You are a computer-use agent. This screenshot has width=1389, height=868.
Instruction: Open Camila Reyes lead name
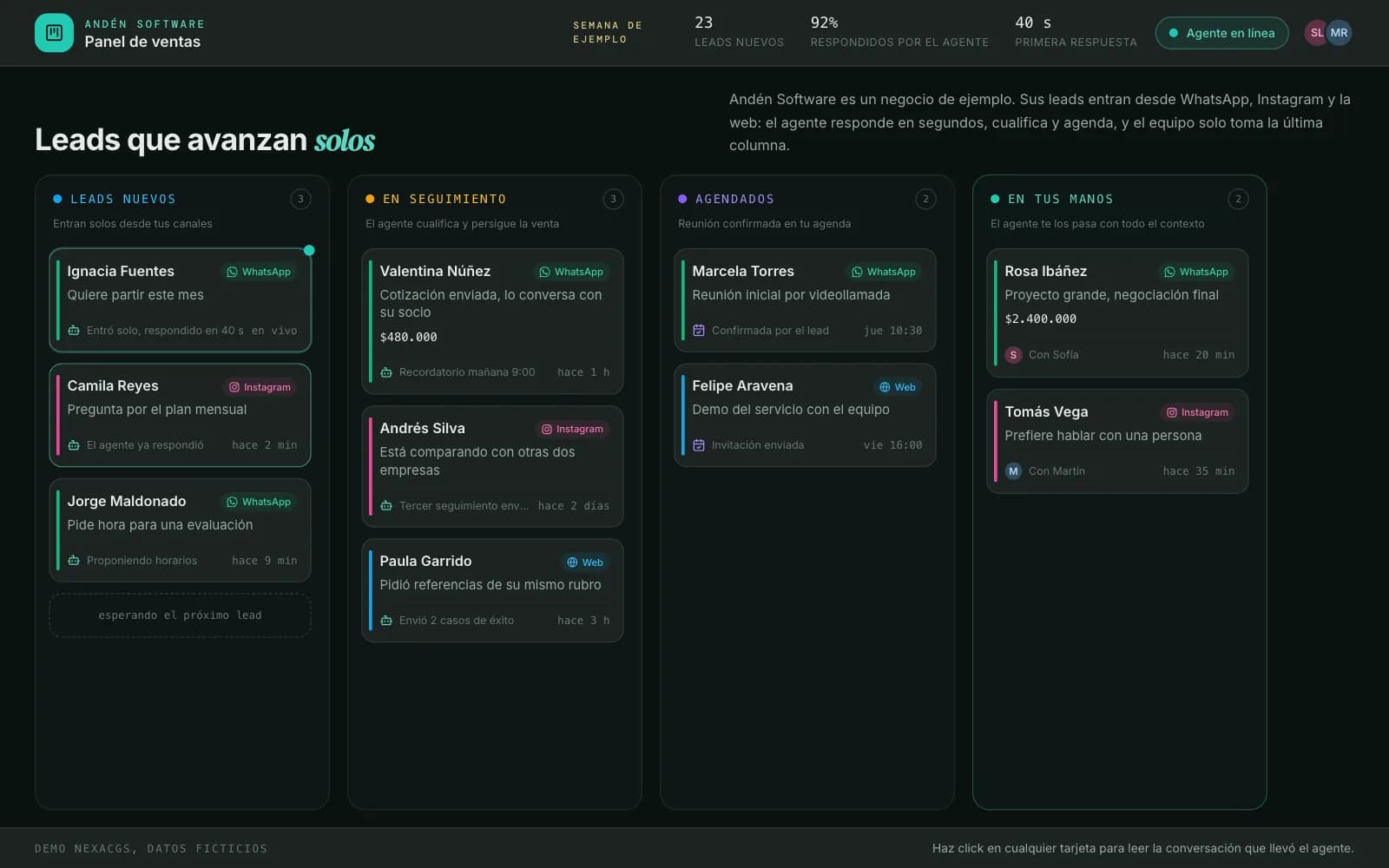tap(113, 385)
